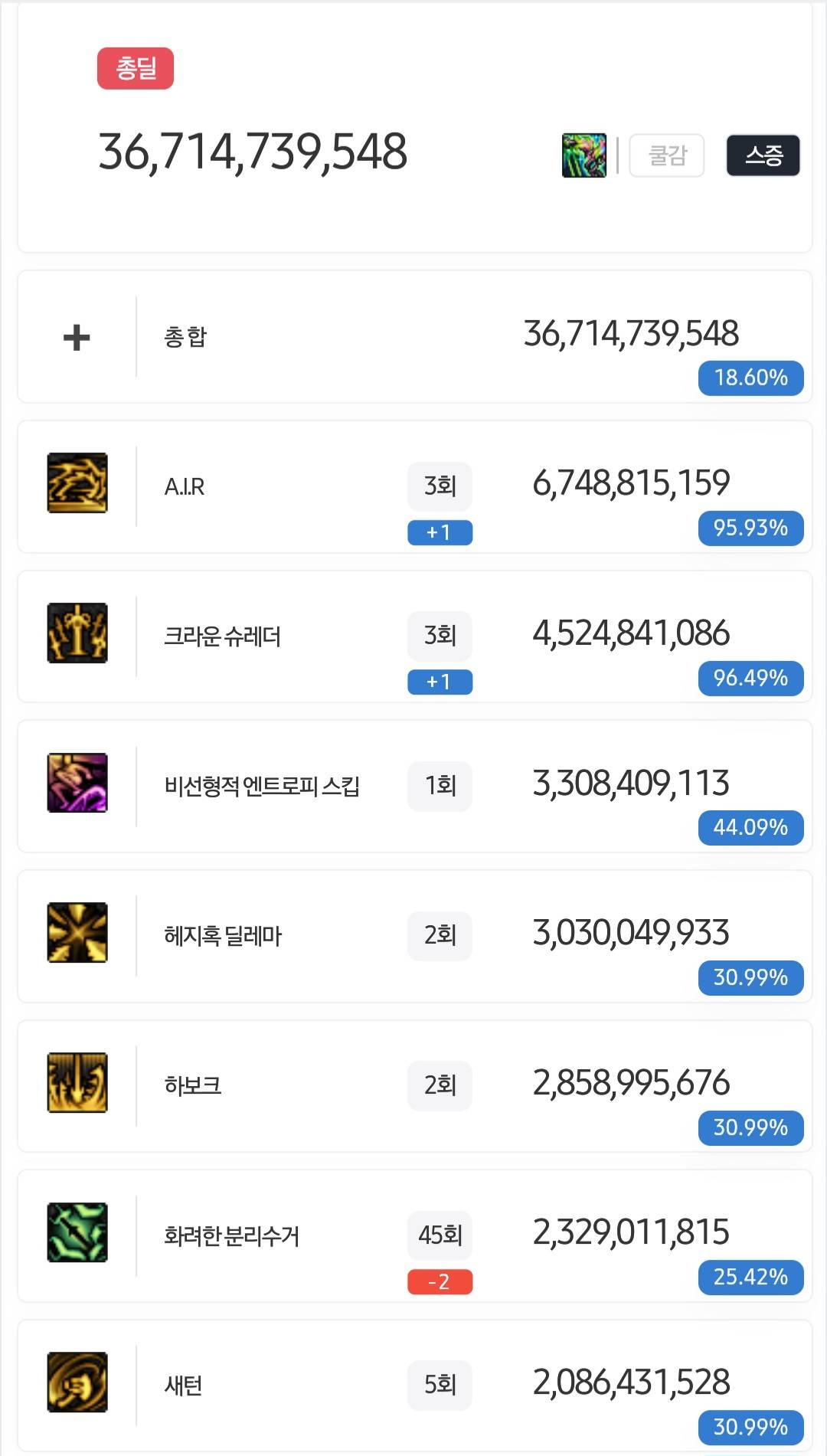Expand the 총합 row with plus
Image resolution: width=827 pixels, height=1456 pixels.
point(77,337)
